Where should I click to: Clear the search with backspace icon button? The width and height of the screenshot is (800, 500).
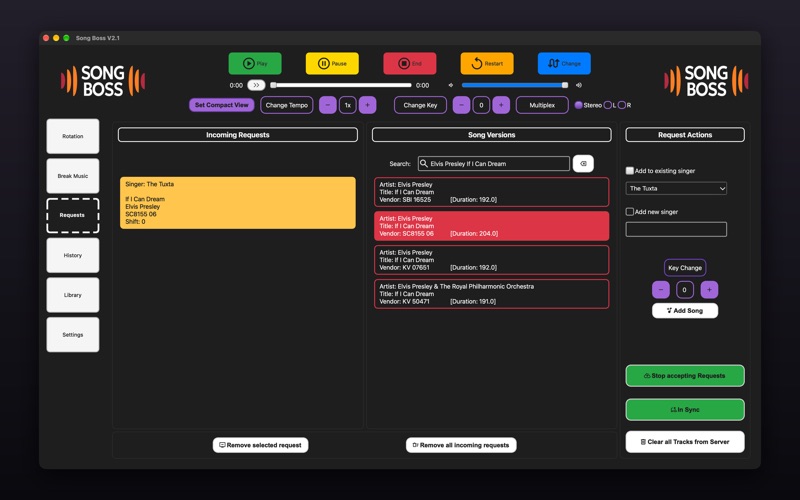(583, 164)
